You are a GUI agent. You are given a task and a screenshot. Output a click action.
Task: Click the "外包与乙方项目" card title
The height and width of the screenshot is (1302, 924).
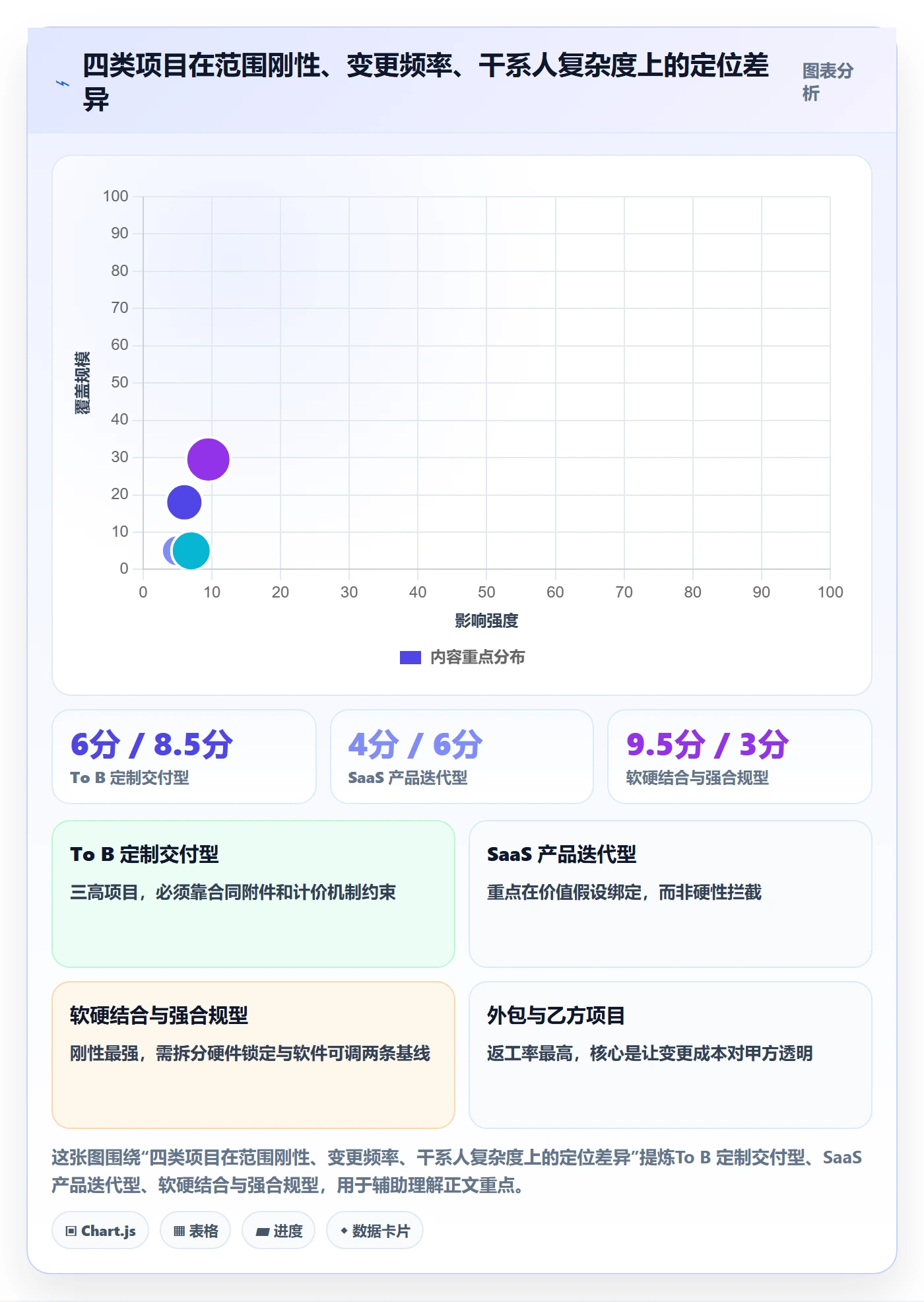point(556,1015)
